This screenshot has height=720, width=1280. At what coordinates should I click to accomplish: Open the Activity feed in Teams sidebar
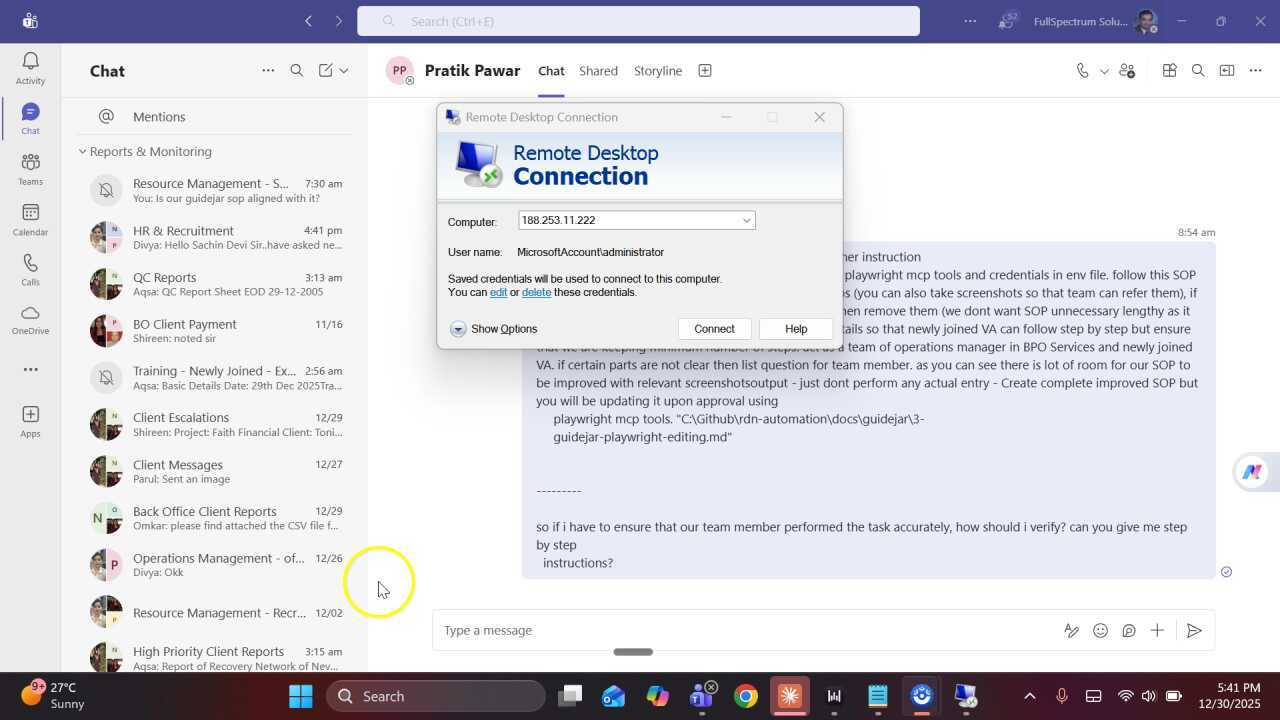click(x=30, y=68)
